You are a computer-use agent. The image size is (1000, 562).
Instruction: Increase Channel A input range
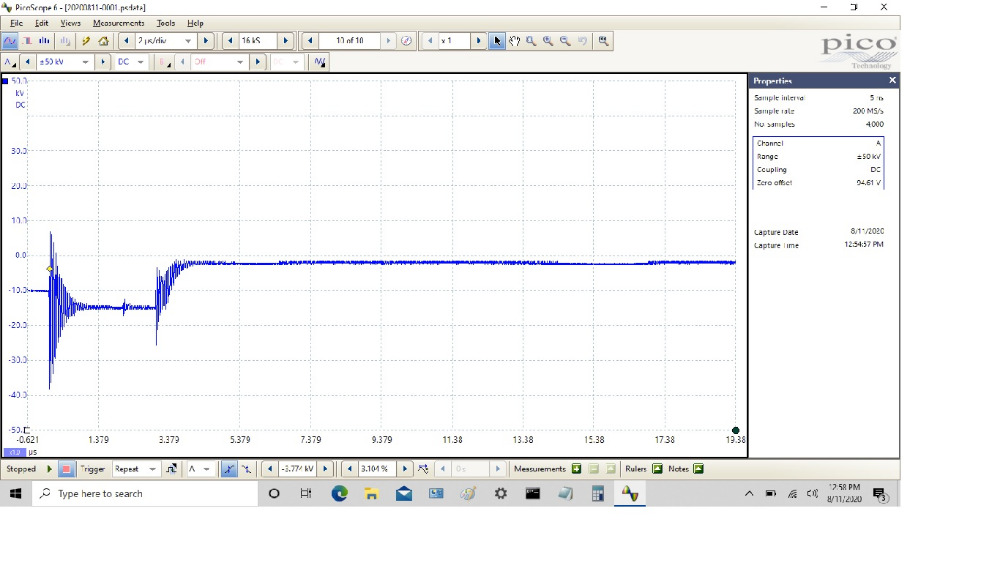(x=103, y=62)
